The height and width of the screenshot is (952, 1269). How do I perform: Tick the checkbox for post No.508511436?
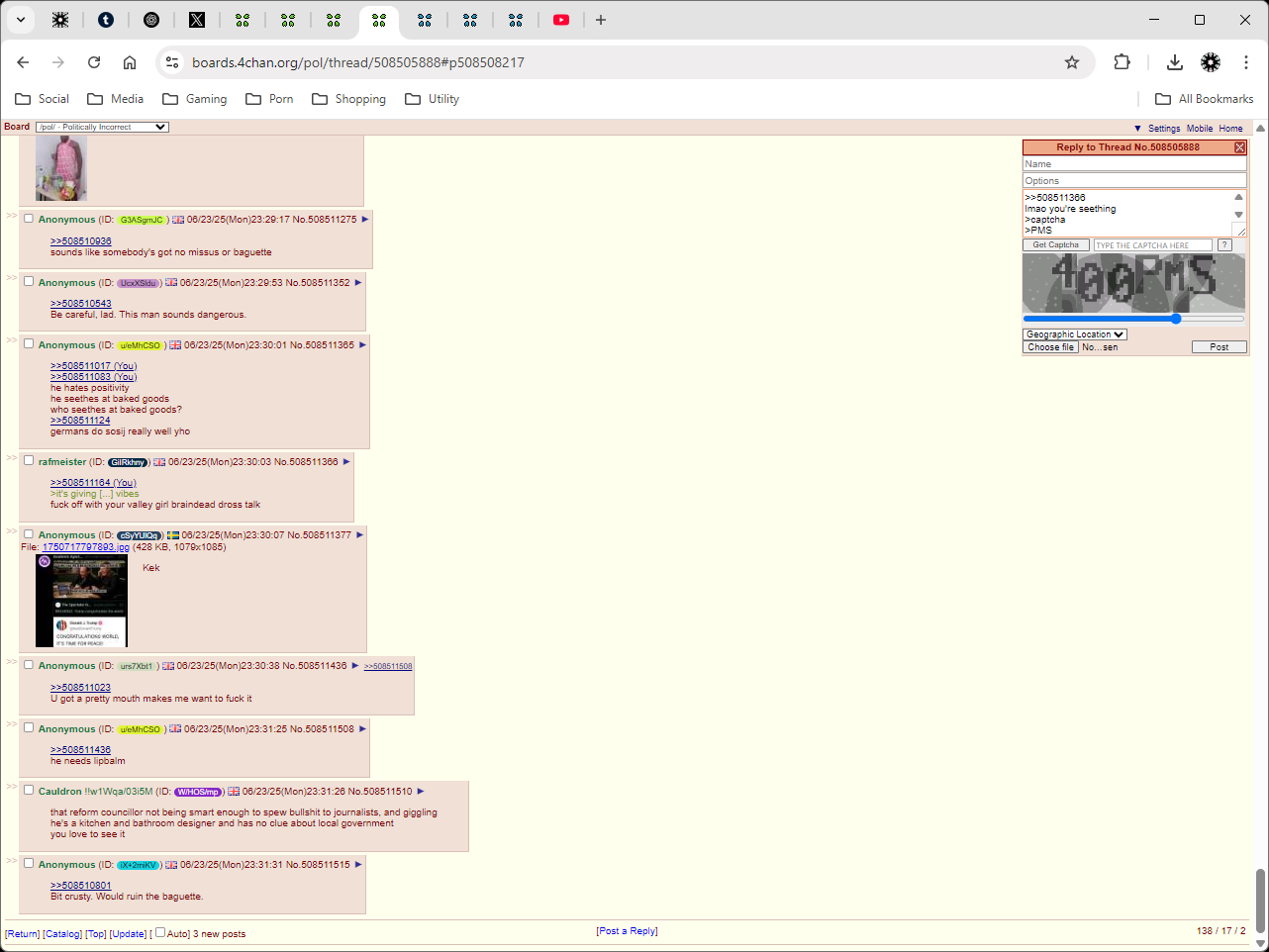tap(29, 665)
